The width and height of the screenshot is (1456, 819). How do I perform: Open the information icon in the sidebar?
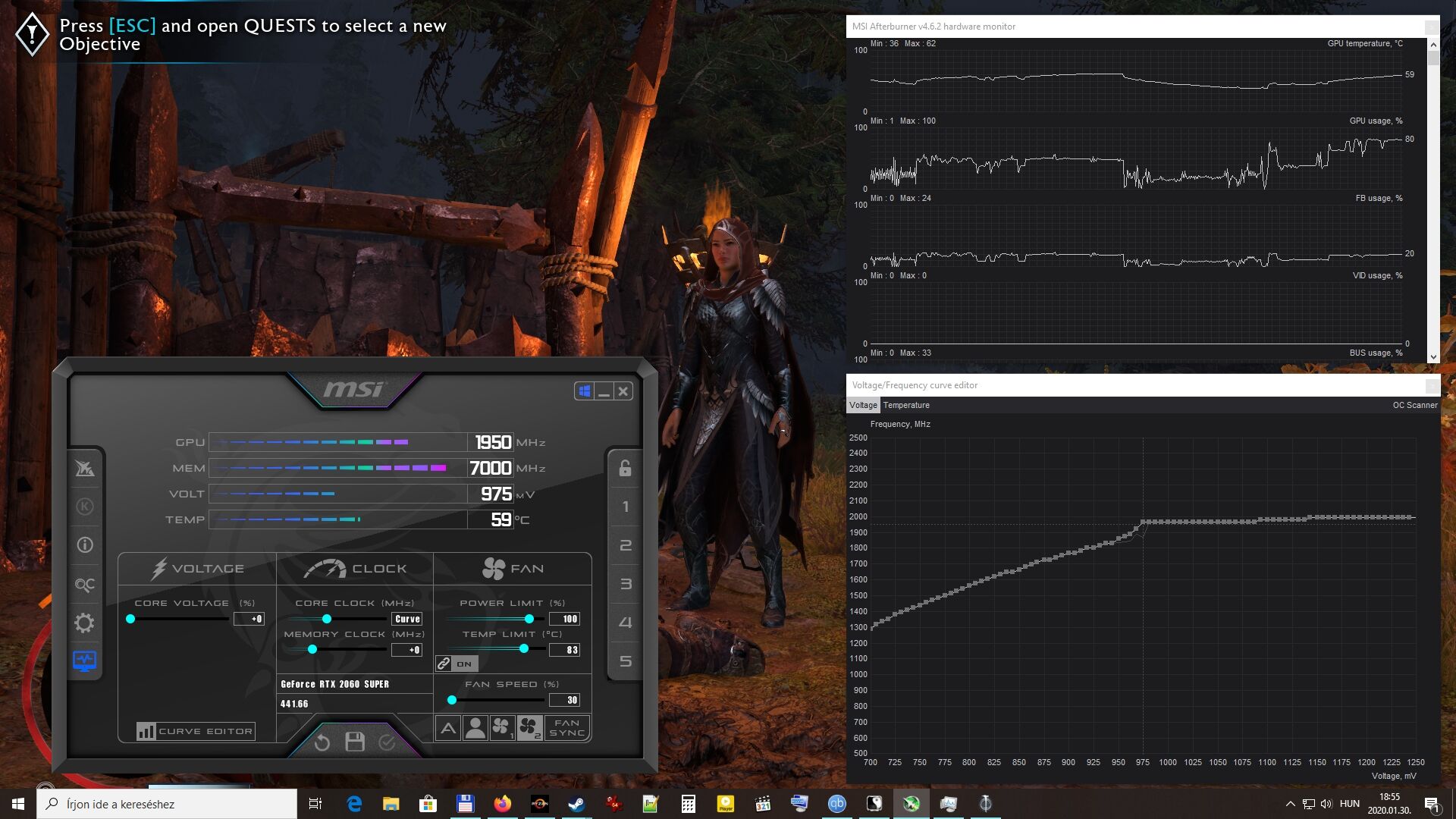point(84,545)
